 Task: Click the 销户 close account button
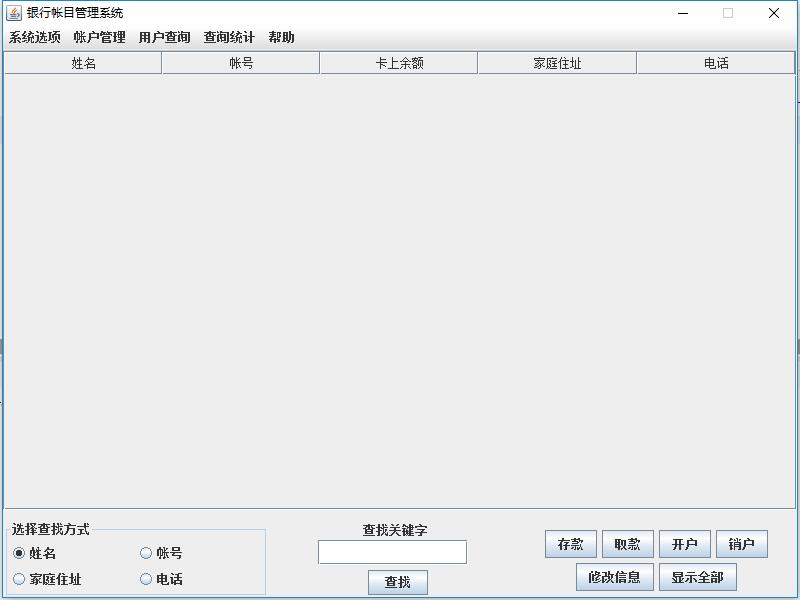pyautogui.click(x=743, y=543)
